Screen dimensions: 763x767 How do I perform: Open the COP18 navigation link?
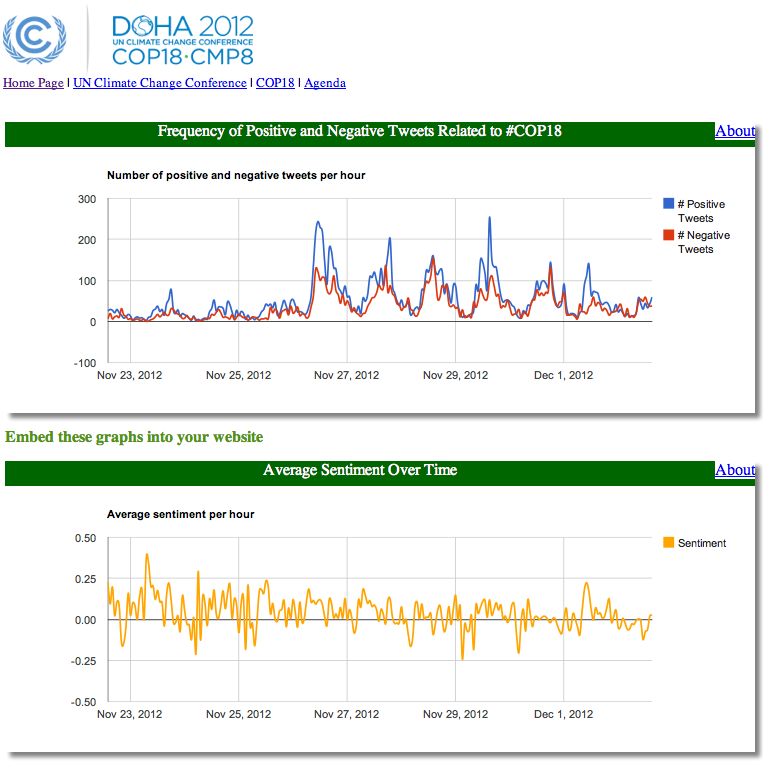point(275,83)
